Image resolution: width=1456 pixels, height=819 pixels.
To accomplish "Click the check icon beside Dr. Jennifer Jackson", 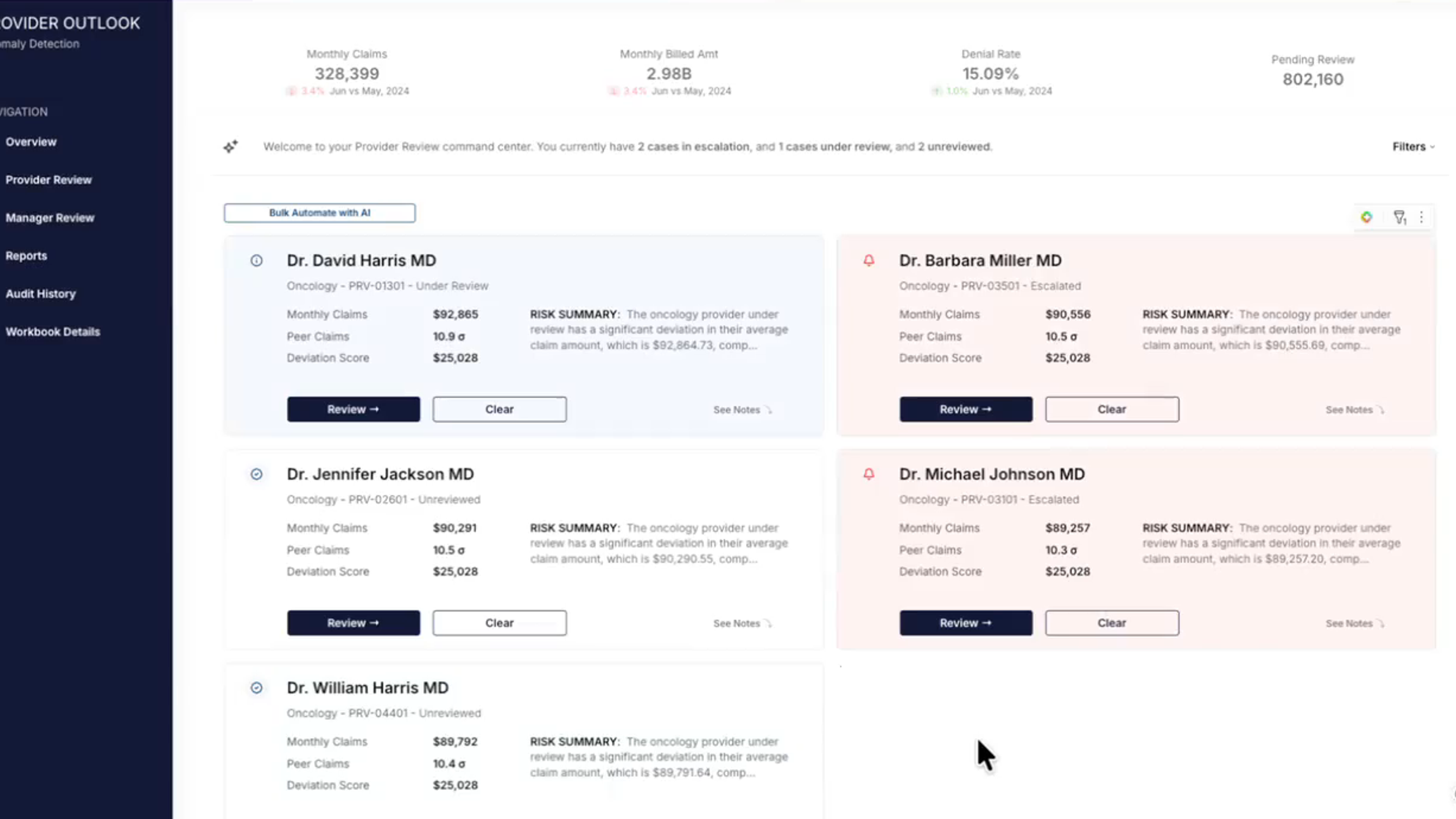I will point(257,474).
